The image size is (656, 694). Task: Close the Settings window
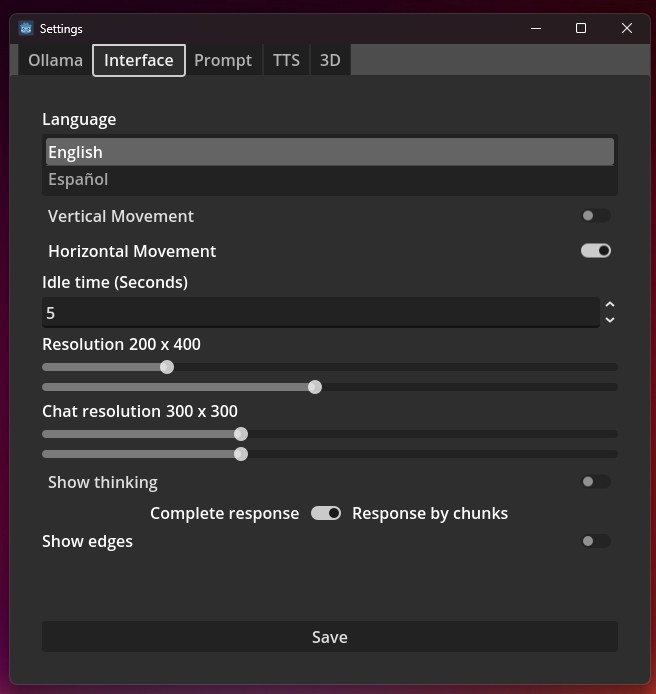coord(626,28)
